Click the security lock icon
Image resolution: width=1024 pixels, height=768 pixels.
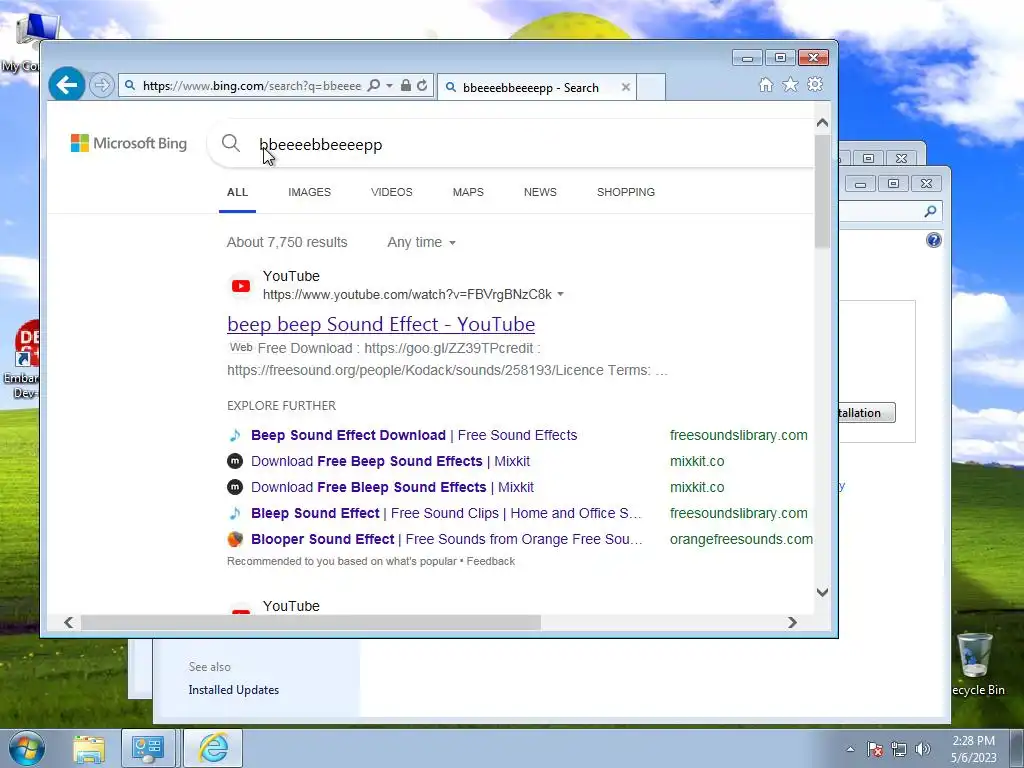coord(406,86)
